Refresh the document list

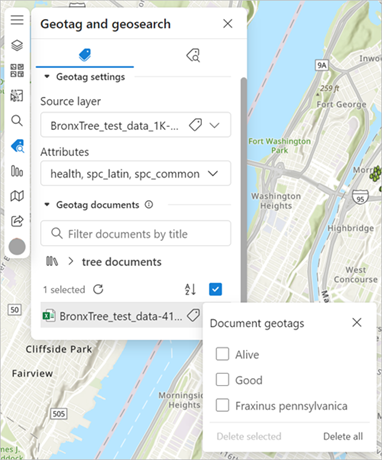pos(98,289)
